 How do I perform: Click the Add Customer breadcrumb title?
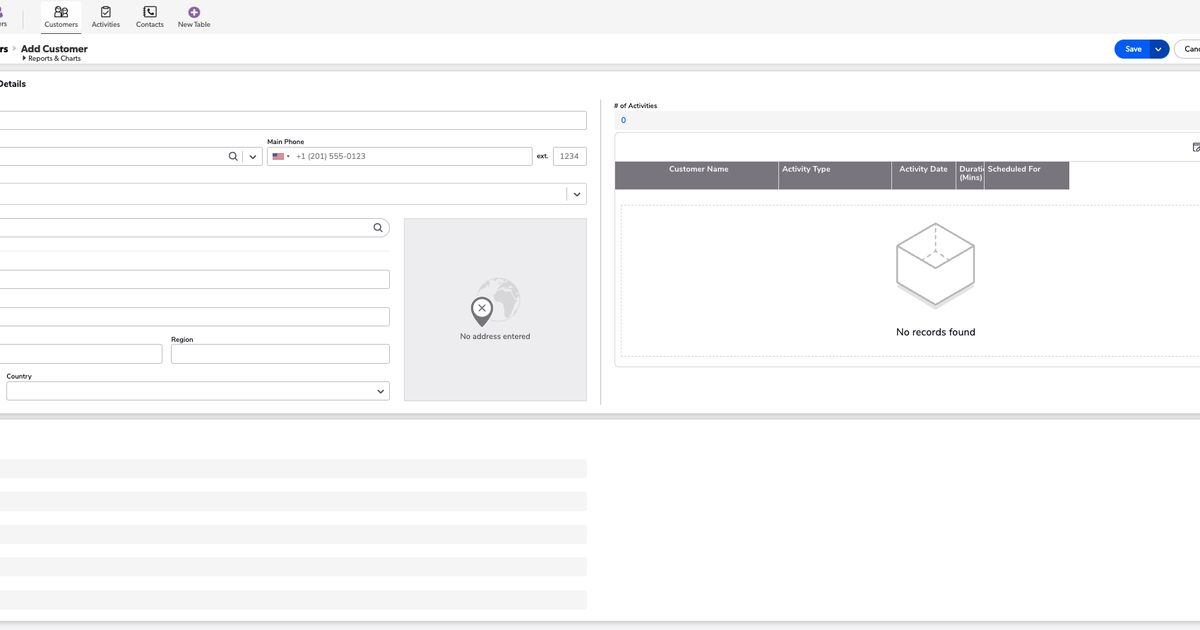click(x=54, y=49)
